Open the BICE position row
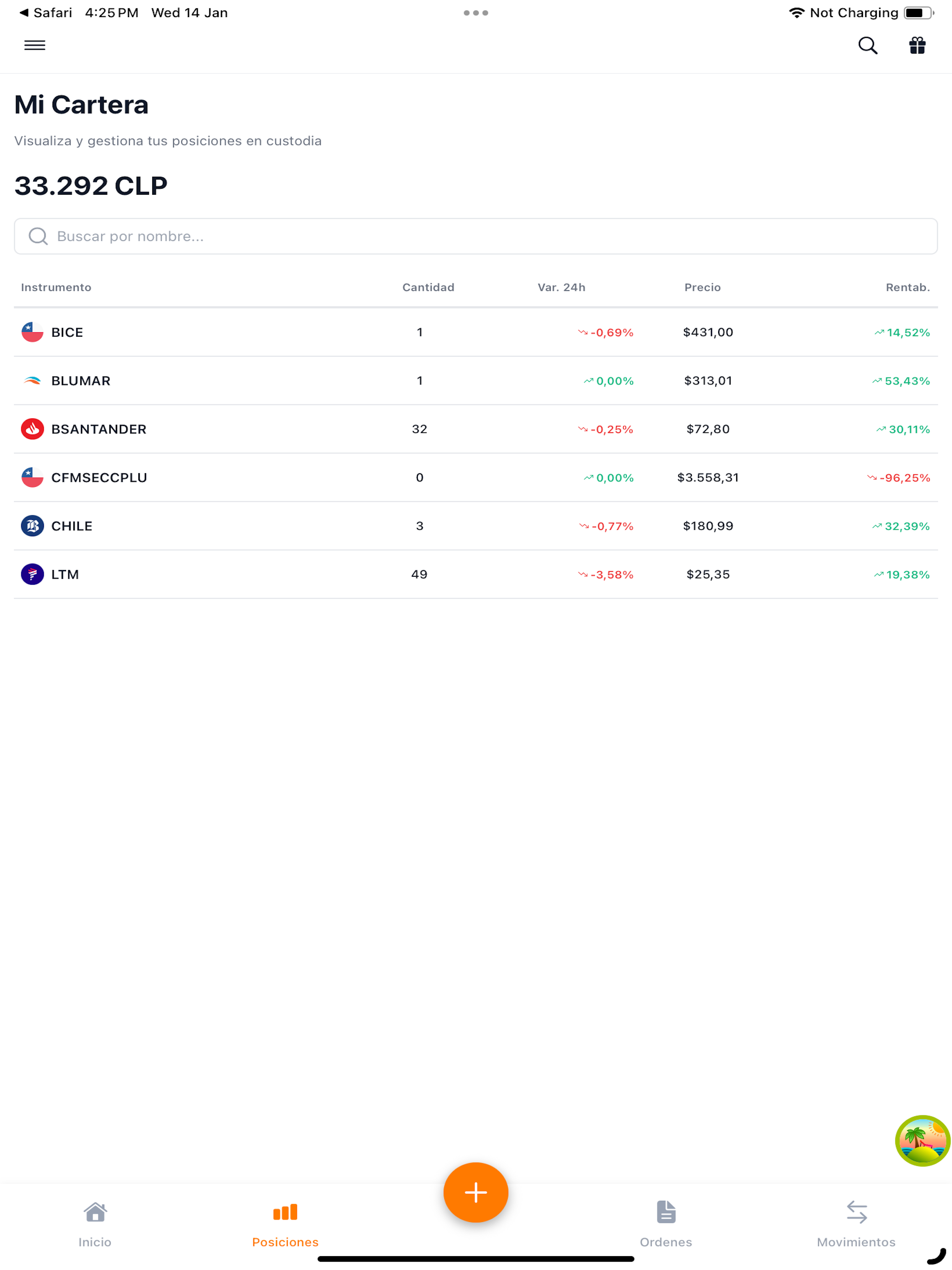This screenshot has width=952, height=1270. (x=476, y=332)
